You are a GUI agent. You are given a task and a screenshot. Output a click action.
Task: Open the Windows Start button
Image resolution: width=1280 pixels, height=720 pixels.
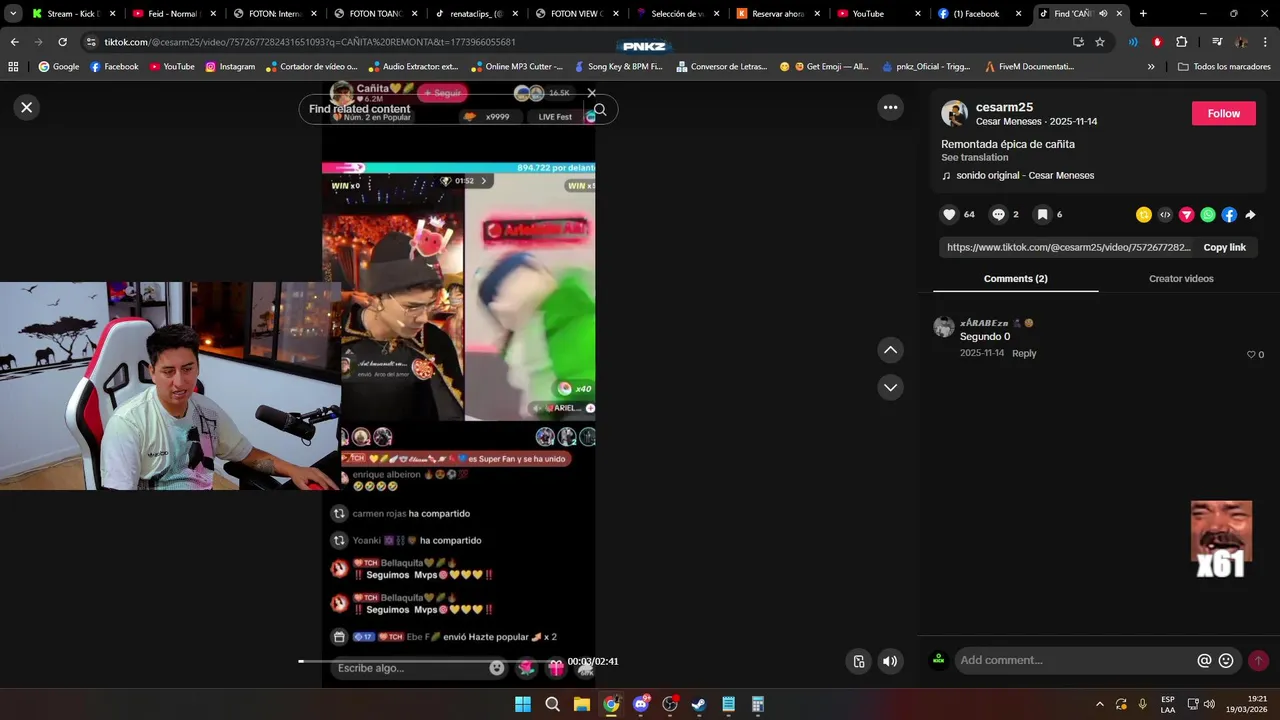[523, 704]
